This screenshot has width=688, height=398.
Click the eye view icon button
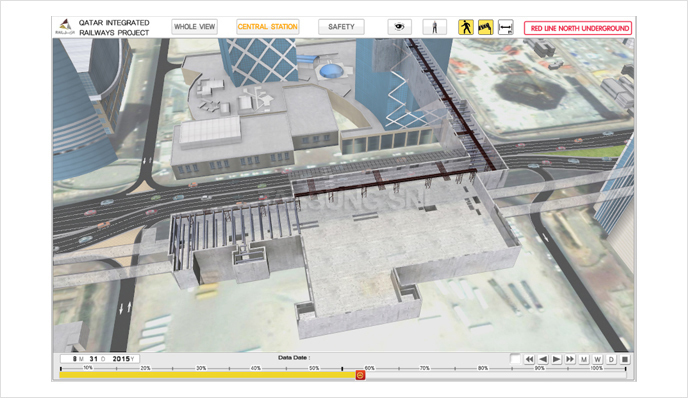click(399, 27)
